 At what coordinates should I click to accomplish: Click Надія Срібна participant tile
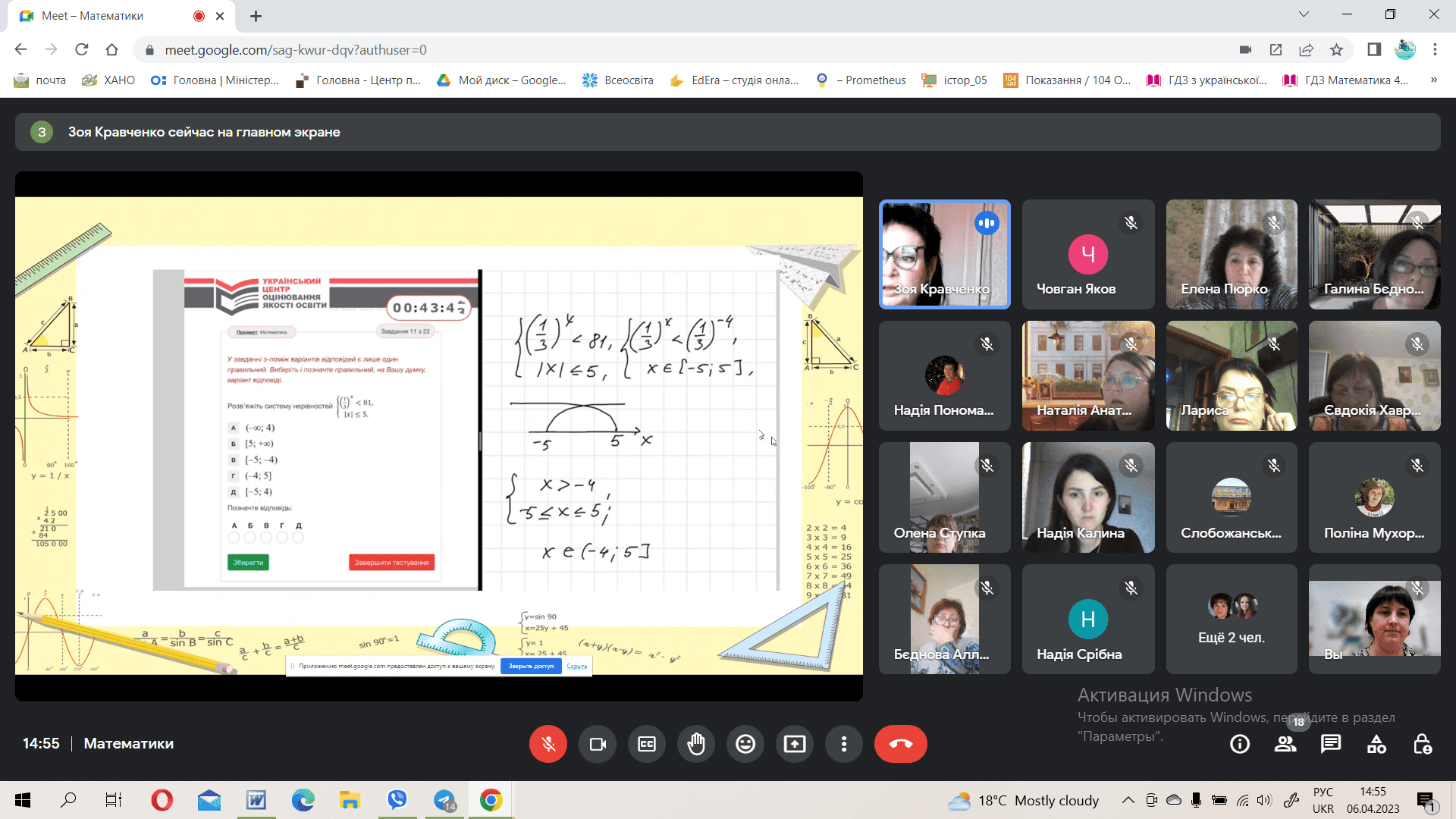click(1088, 618)
